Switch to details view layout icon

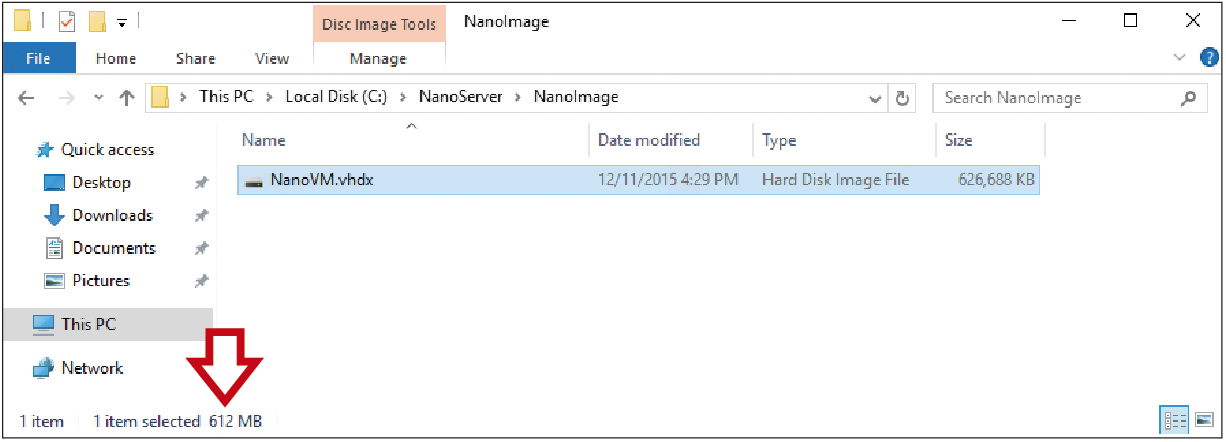pyautogui.click(x=1172, y=420)
